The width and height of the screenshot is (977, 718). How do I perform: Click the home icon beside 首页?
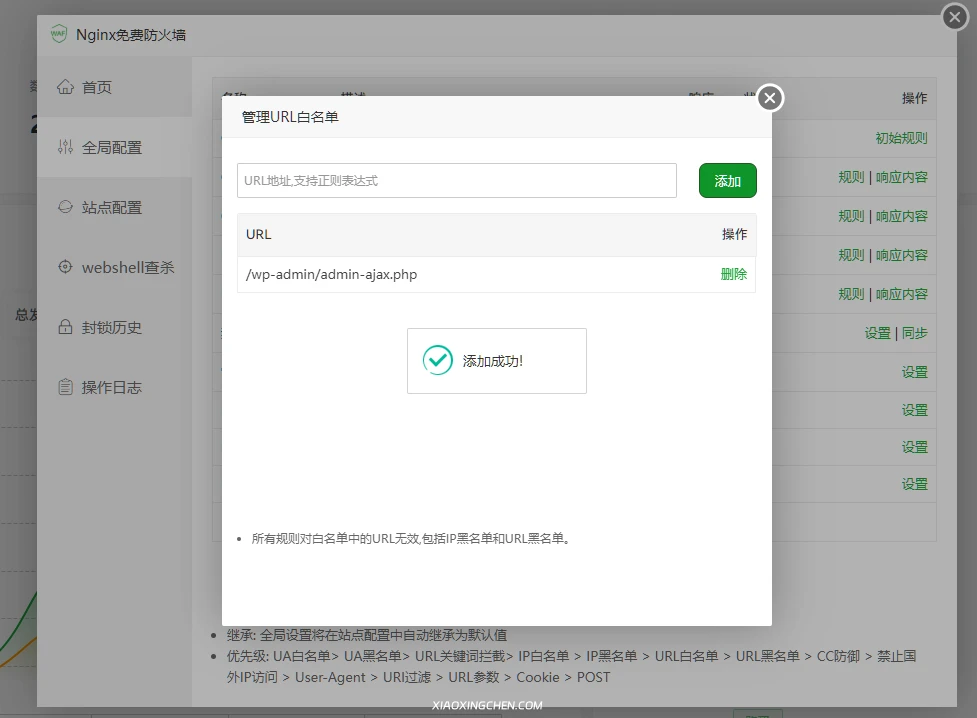tap(66, 87)
